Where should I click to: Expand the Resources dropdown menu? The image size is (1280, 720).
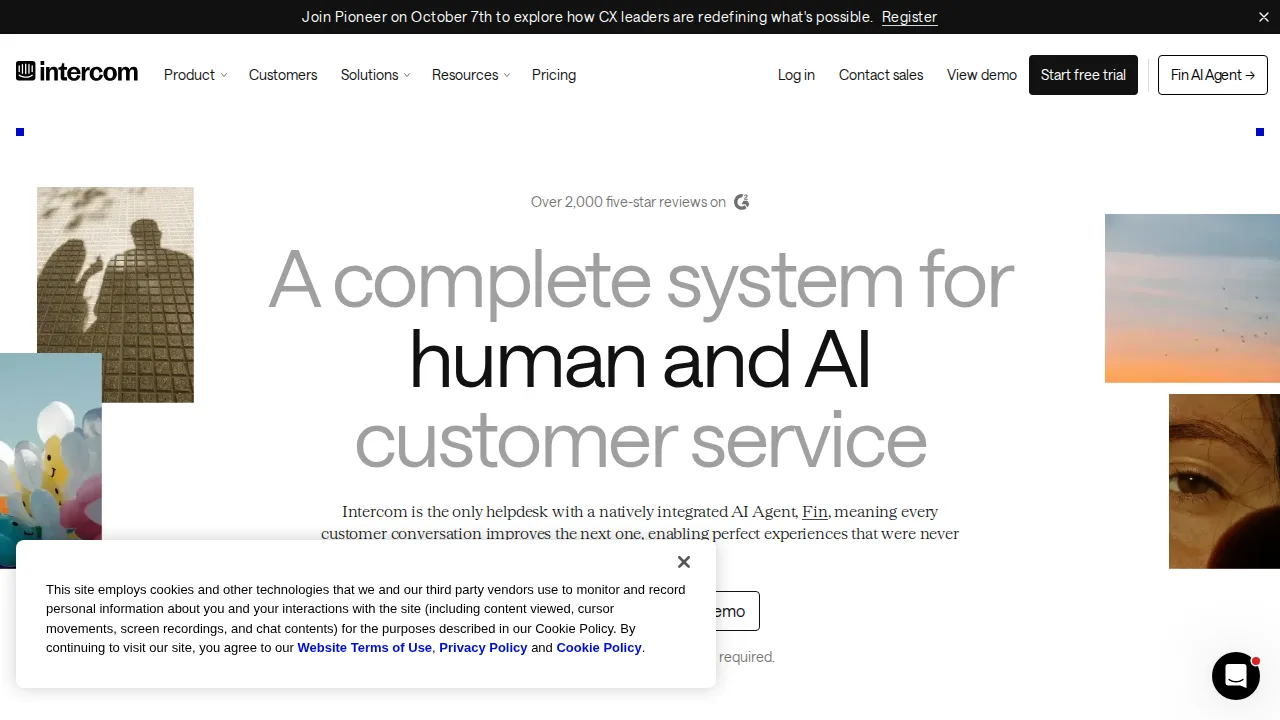pyautogui.click(x=471, y=75)
